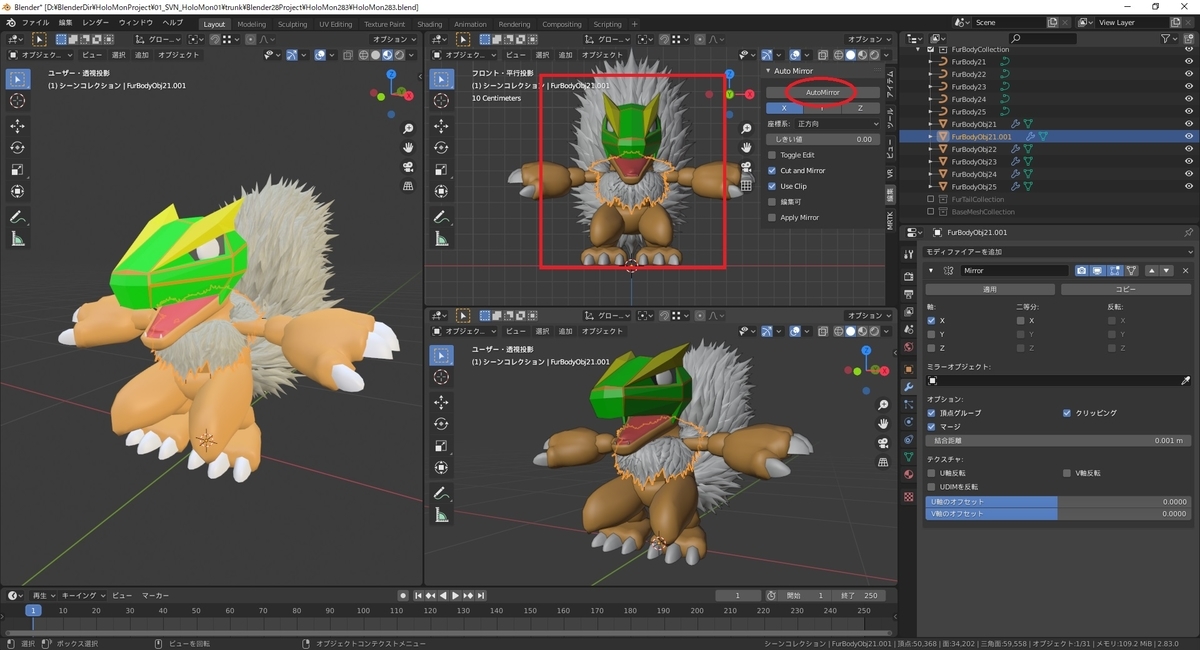Open the Material properties tab

pos(908,475)
